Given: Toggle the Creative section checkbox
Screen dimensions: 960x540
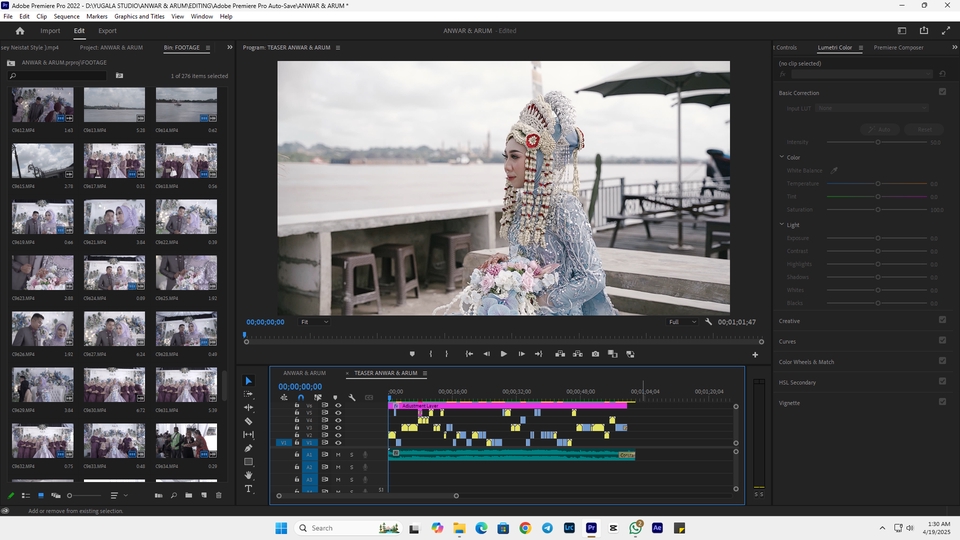Looking at the screenshot, I should (942, 320).
